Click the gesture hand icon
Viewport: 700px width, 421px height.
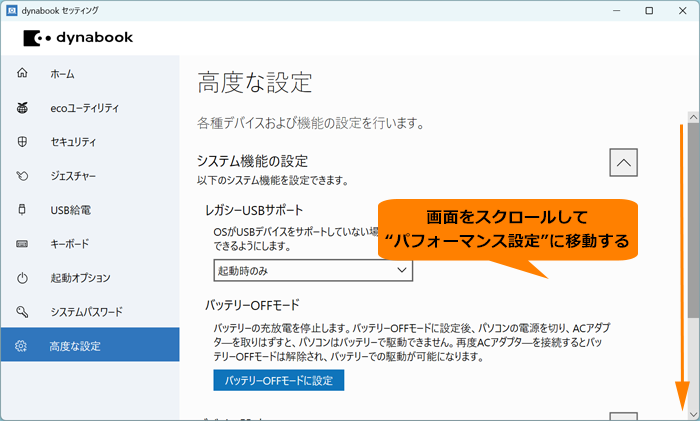[22, 175]
